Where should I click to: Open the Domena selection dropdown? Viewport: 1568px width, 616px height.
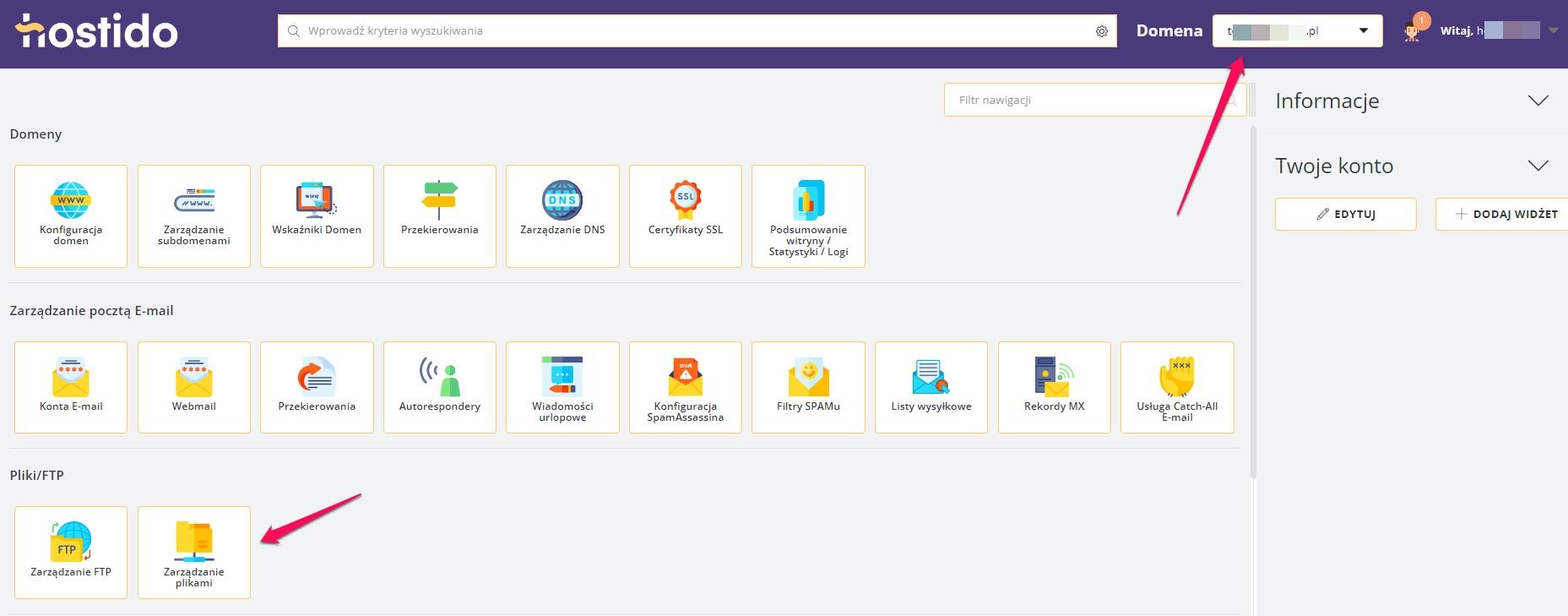(x=1298, y=31)
